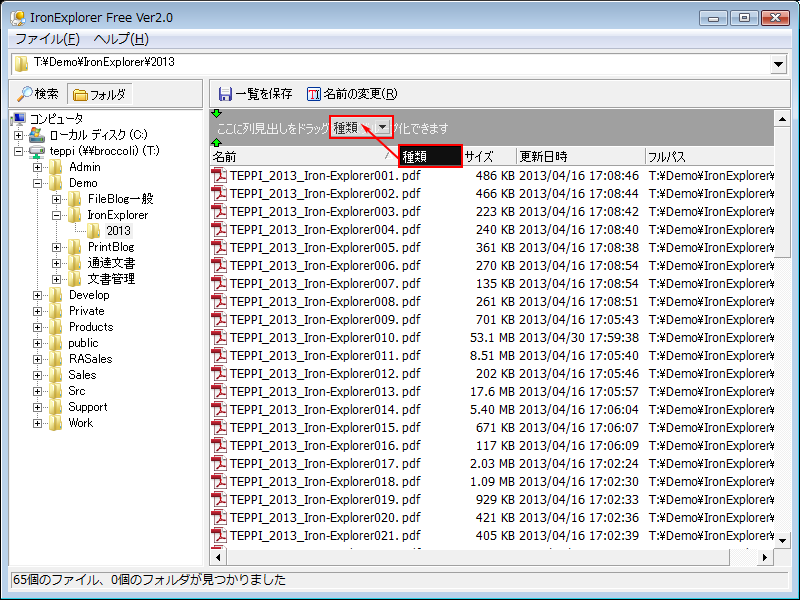Screen dimensions: 800x600
Task: Click the vertical scrollbar up arrow
Action: (782, 119)
